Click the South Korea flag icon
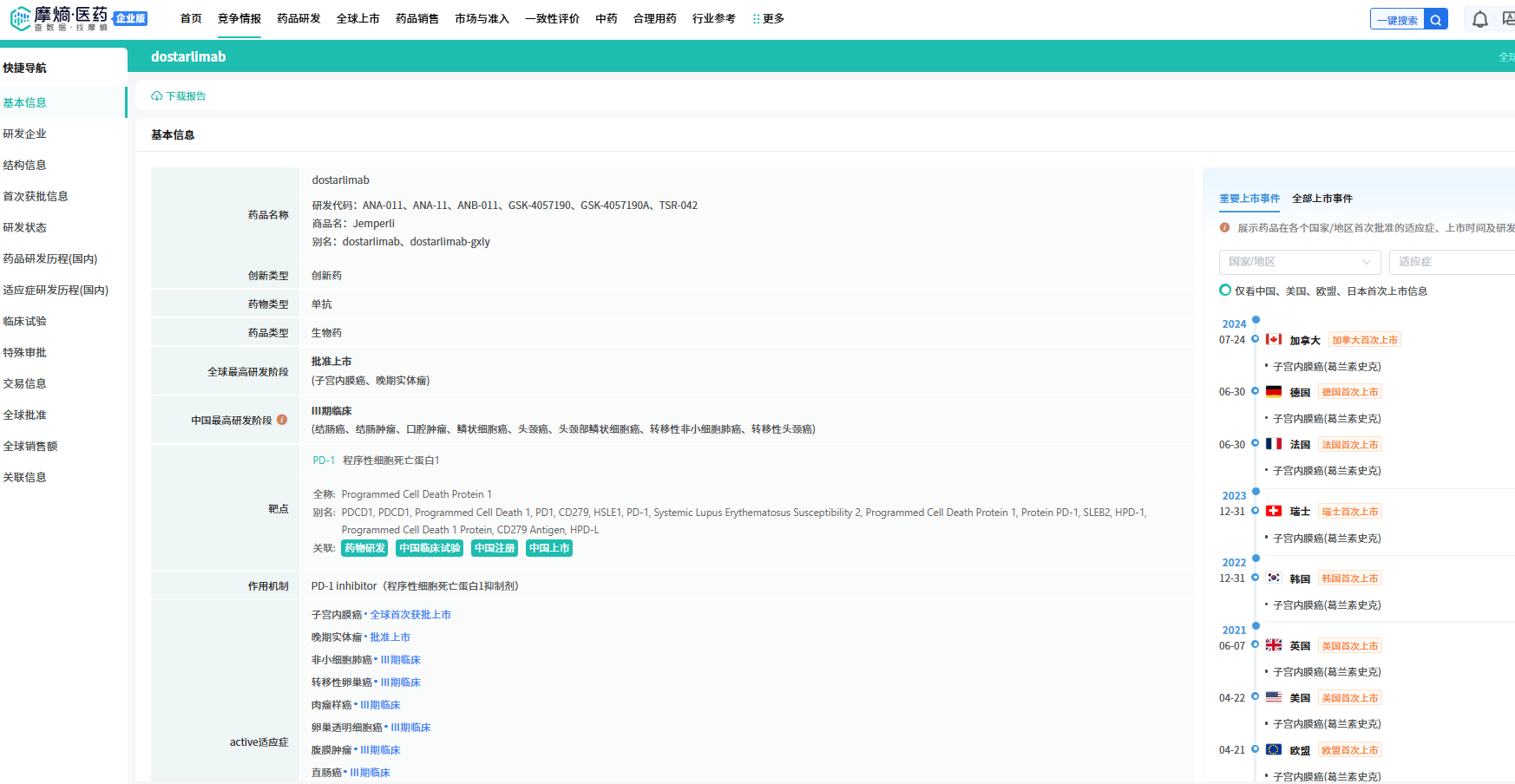This screenshot has width=1515, height=784. 1274,578
